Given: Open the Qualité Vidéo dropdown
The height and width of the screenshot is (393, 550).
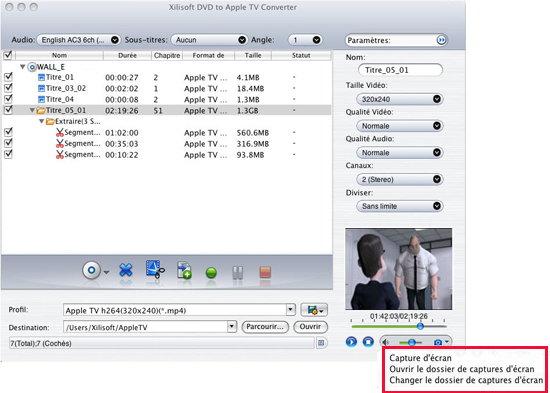Looking at the screenshot, I should click(400, 126).
